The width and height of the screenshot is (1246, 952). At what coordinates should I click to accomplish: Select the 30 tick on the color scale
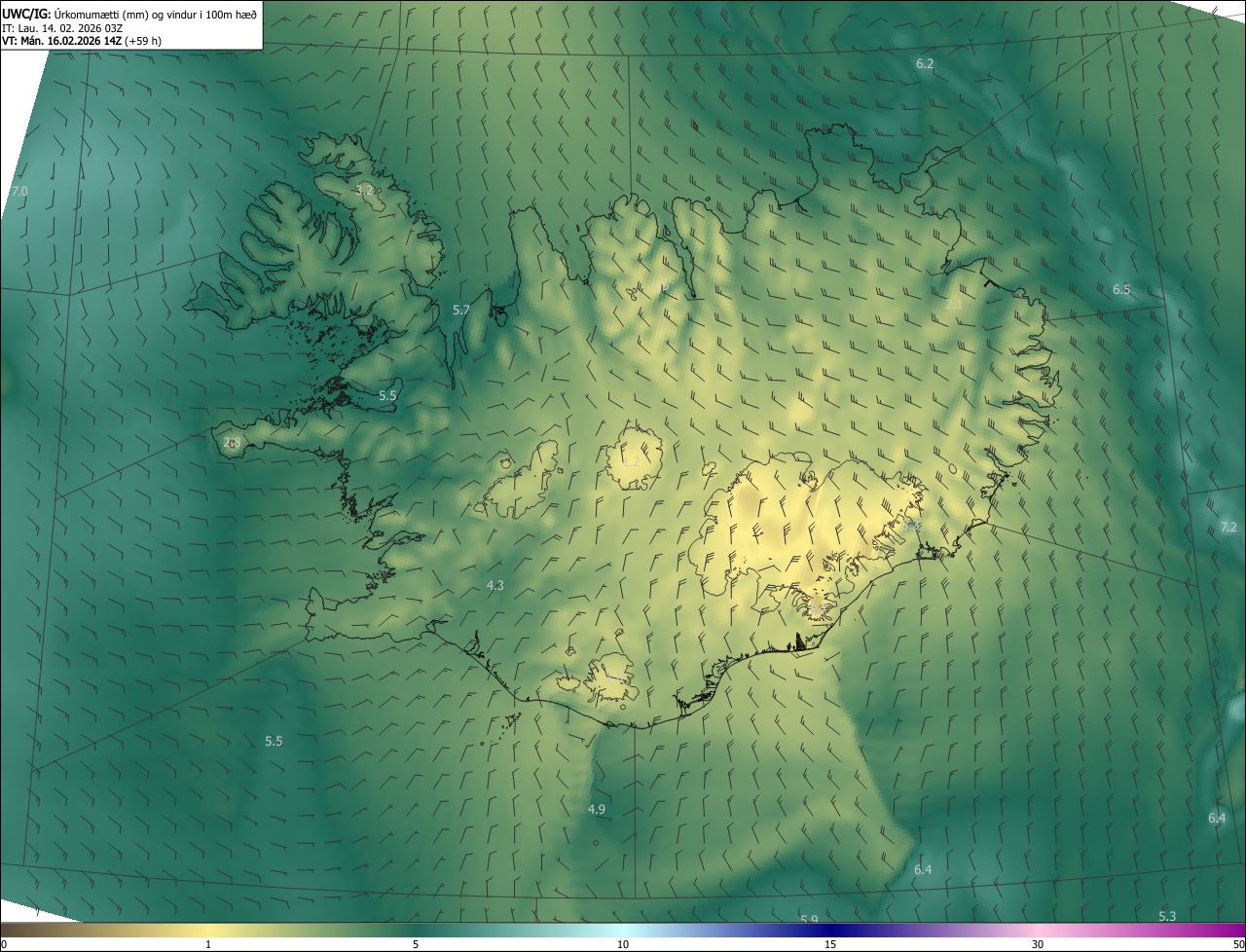[x=1038, y=944]
